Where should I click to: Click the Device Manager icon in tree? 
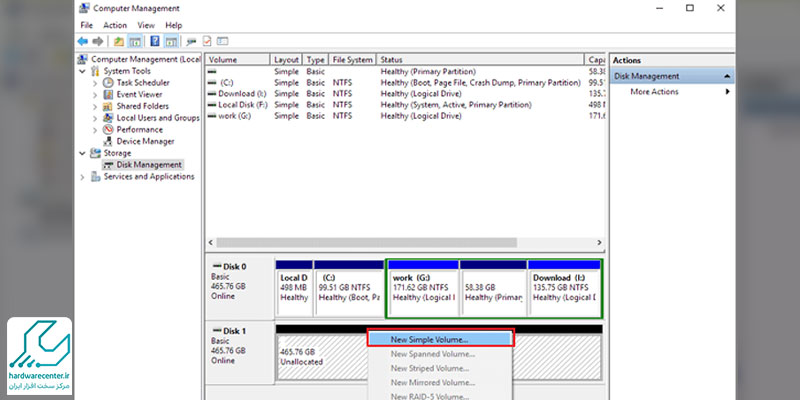(x=108, y=141)
